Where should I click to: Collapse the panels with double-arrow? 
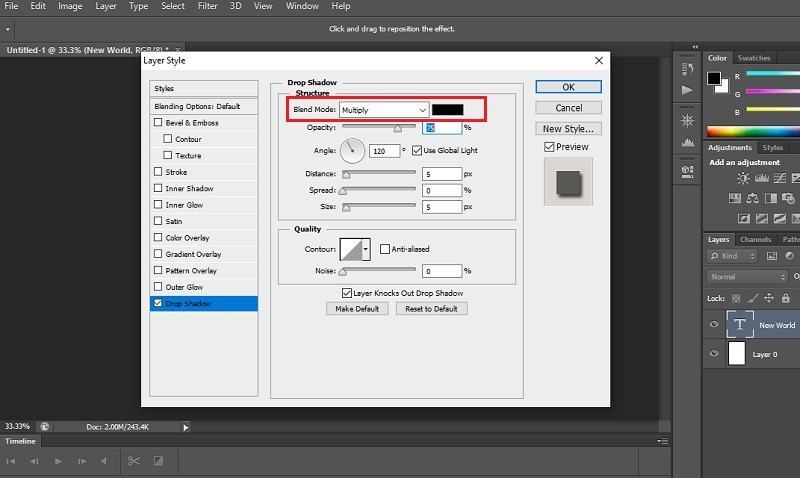pyautogui.click(x=695, y=47)
